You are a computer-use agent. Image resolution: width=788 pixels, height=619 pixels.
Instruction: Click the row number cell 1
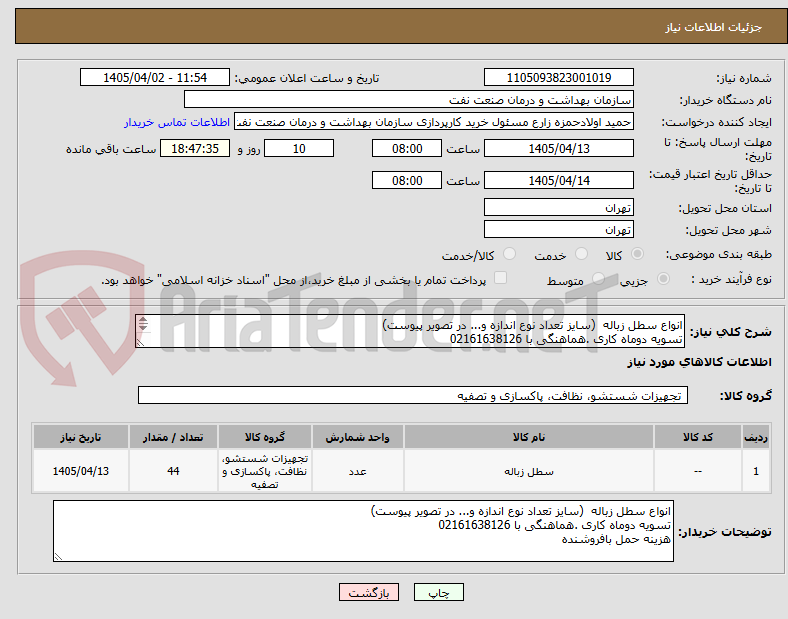[x=756, y=471]
